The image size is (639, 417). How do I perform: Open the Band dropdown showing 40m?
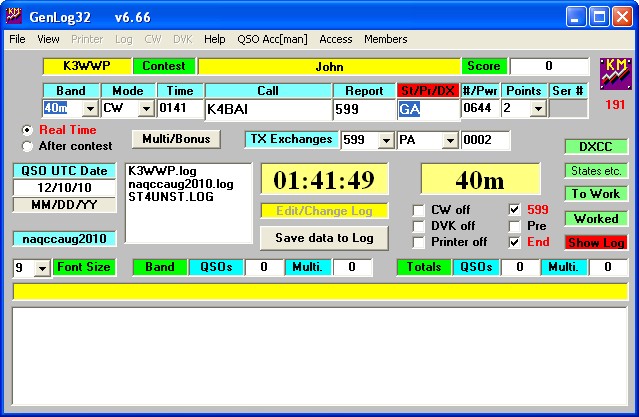(89, 109)
